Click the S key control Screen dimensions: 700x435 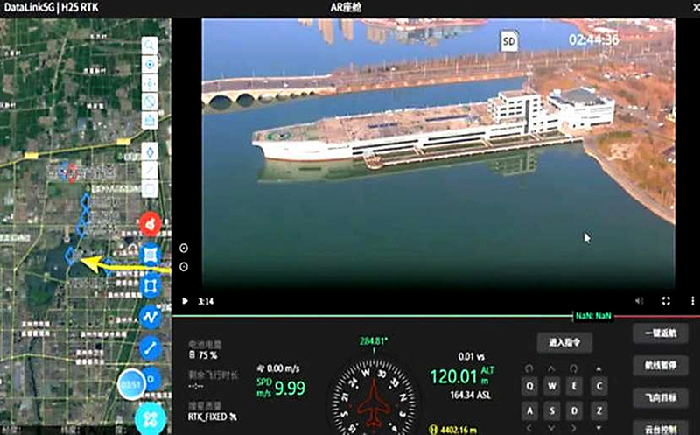(552, 410)
